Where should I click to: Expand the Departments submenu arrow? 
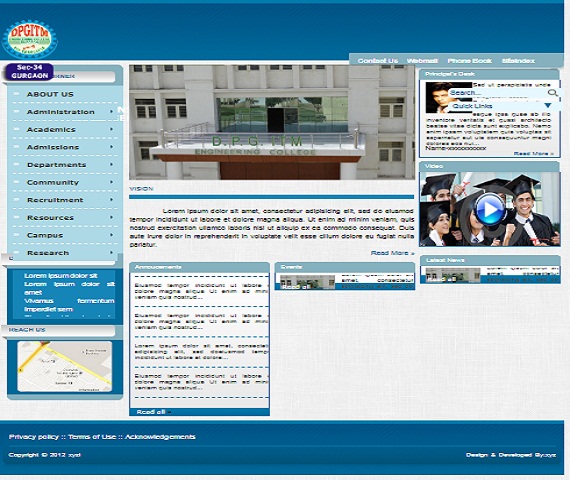[111, 164]
